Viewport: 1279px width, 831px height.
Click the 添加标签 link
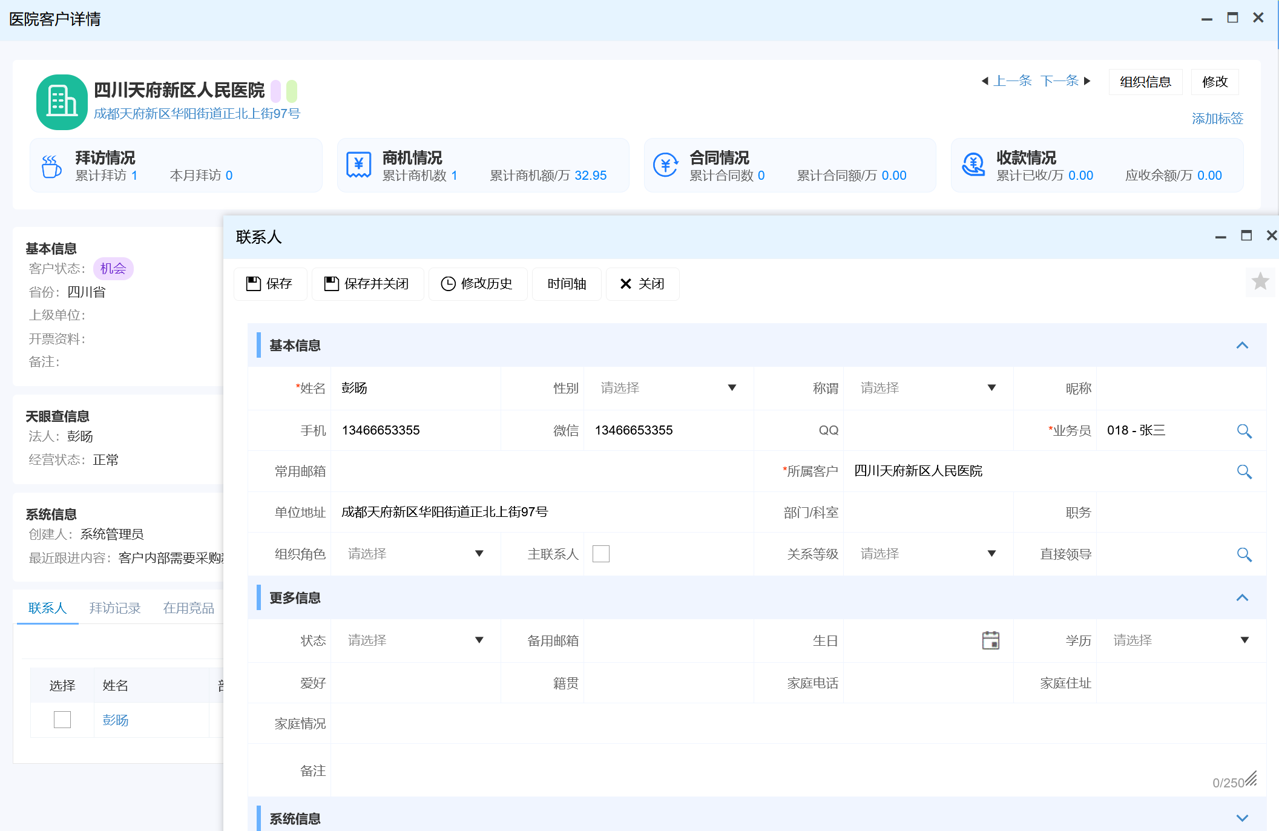(x=1217, y=119)
